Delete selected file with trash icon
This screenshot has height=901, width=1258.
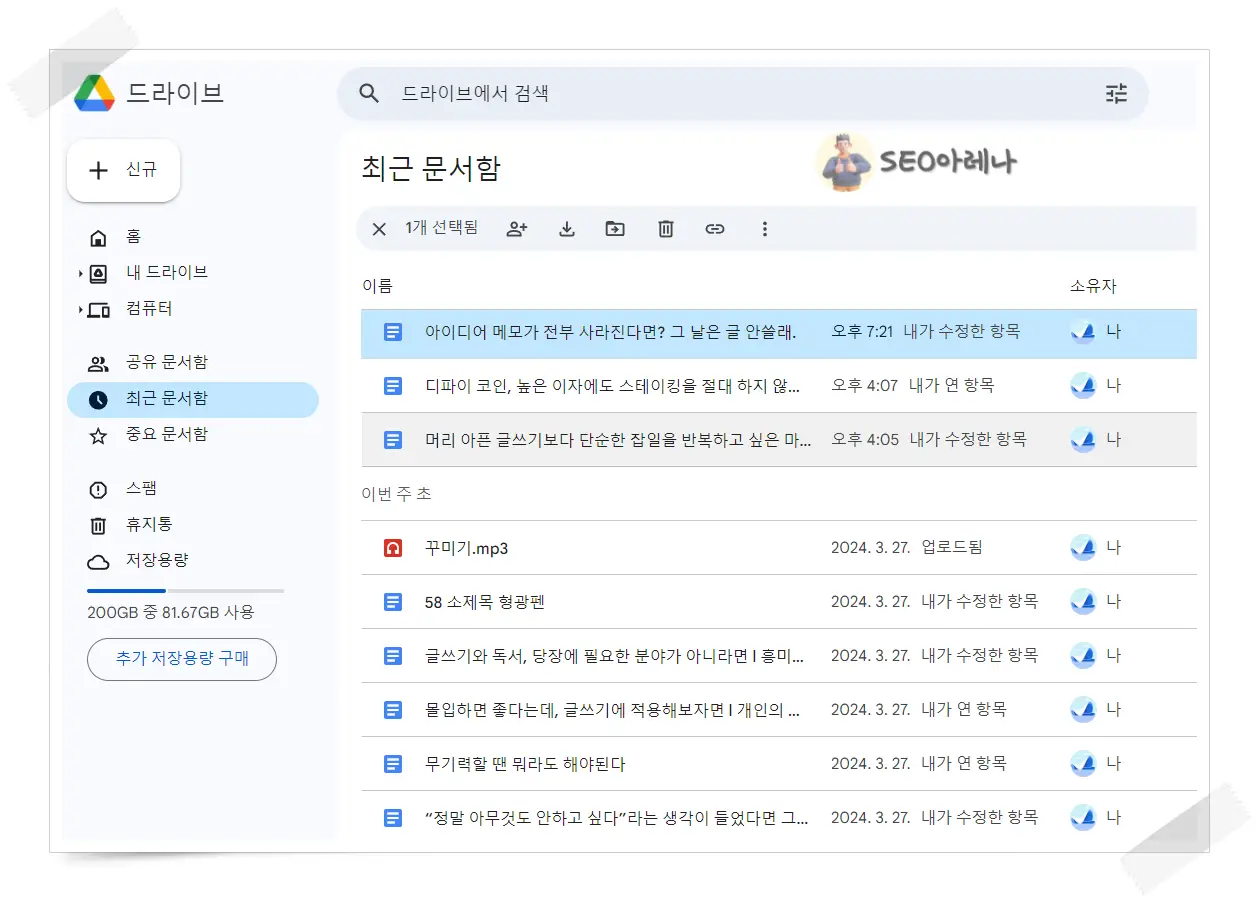666,229
